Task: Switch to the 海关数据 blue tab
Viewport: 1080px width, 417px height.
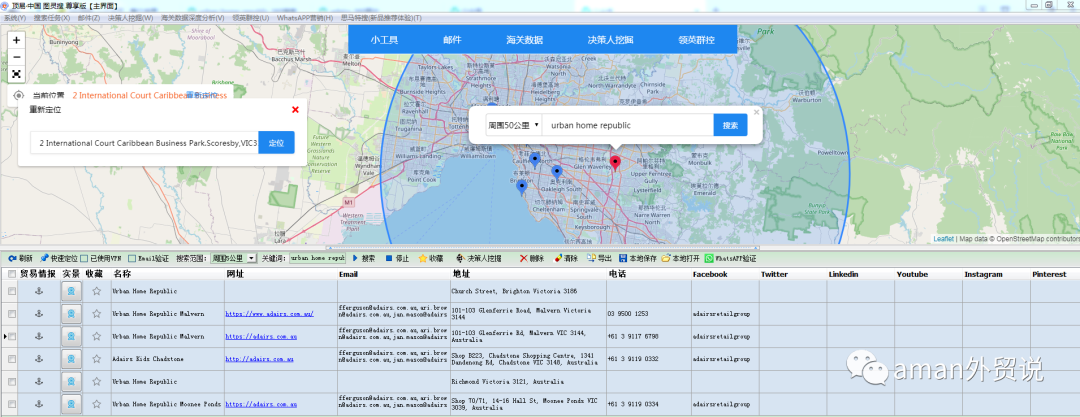Action: click(524, 40)
